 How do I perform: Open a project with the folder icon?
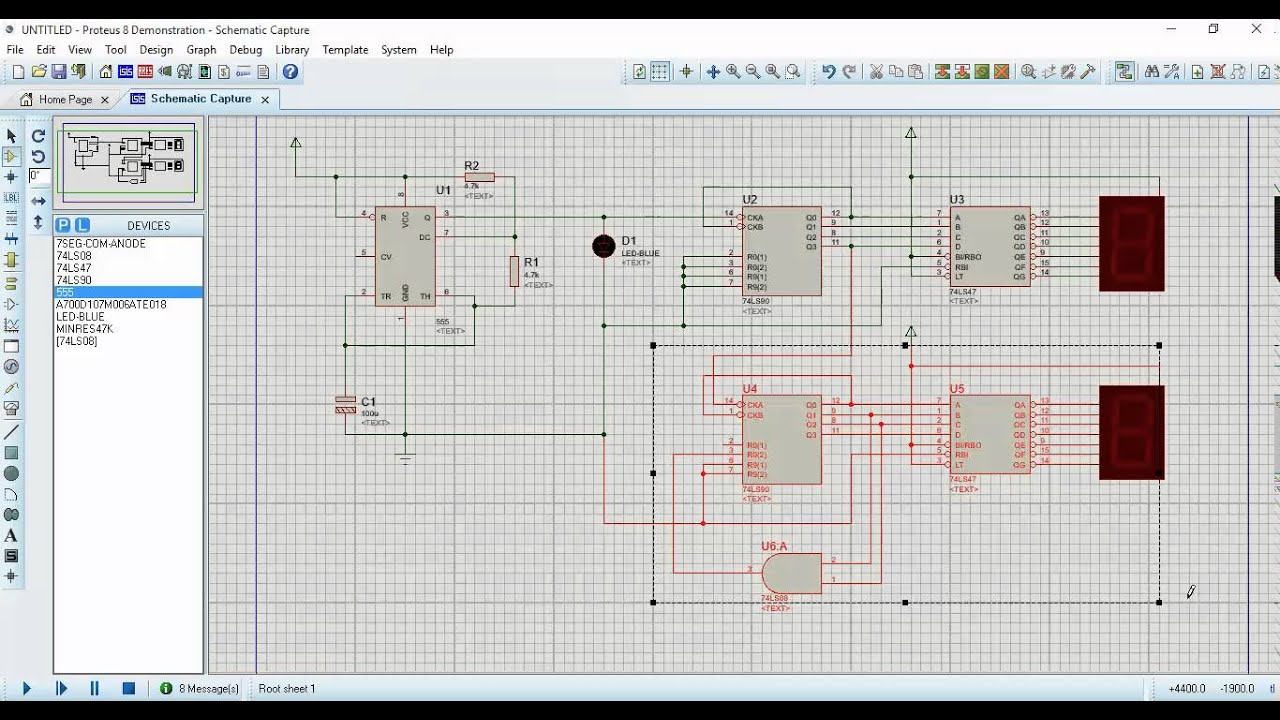tap(39, 72)
